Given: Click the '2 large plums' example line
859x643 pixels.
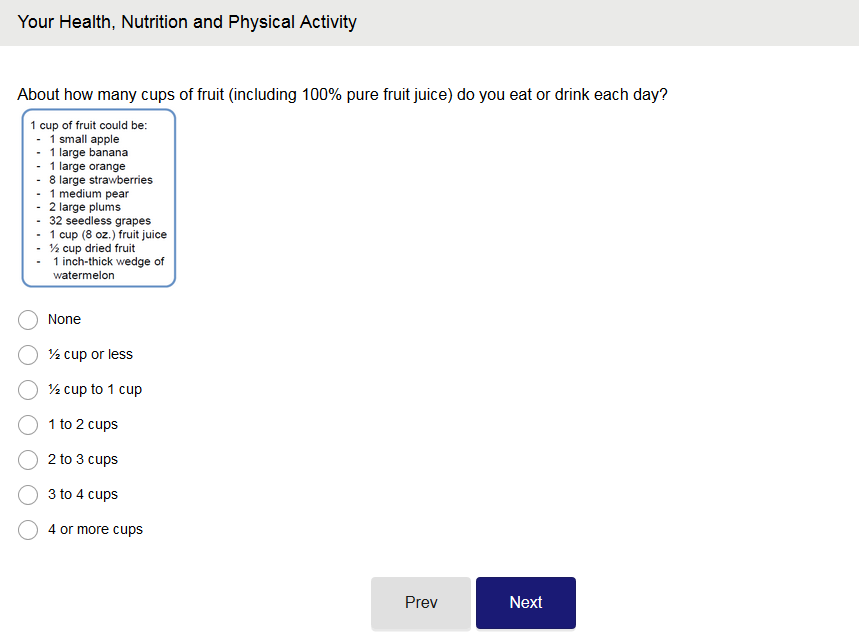Looking at the screenshot, I should pos(84,207).
